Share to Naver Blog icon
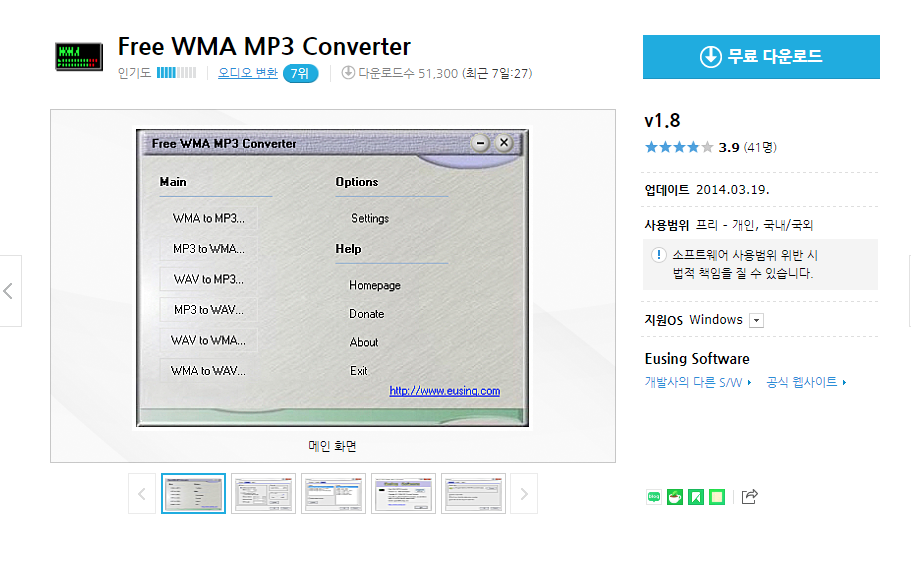The width and height of the screenshot is (911, 564). (654, 497)
